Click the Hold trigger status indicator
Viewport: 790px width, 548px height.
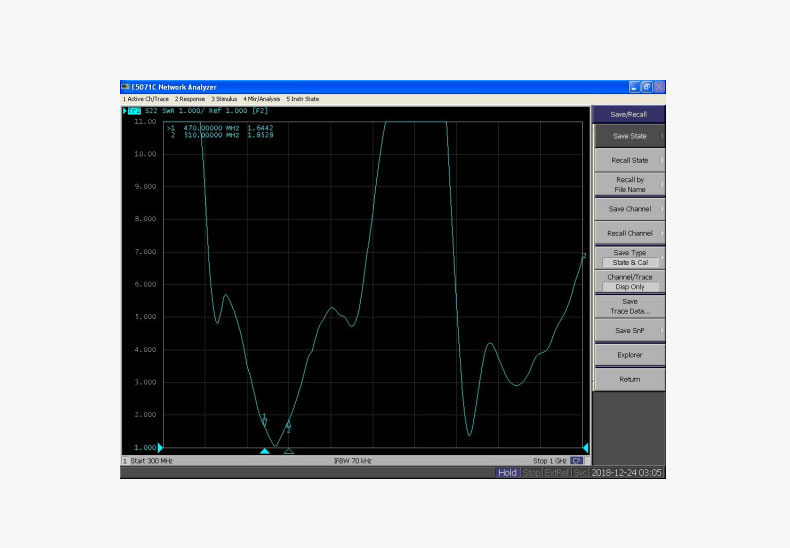[507, 472]
